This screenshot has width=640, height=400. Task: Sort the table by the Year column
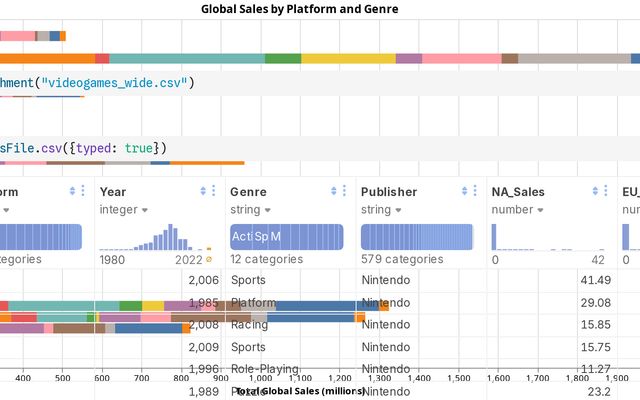point(204,191)
